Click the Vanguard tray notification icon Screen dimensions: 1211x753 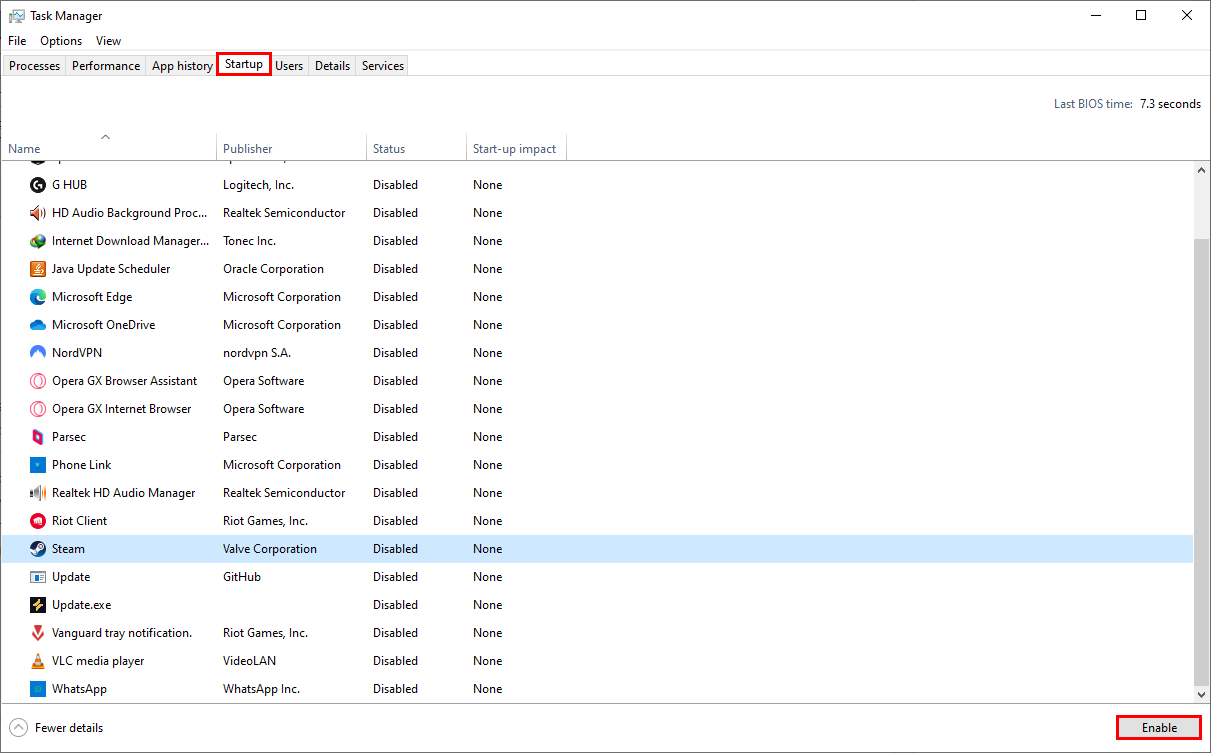point(38,633)
